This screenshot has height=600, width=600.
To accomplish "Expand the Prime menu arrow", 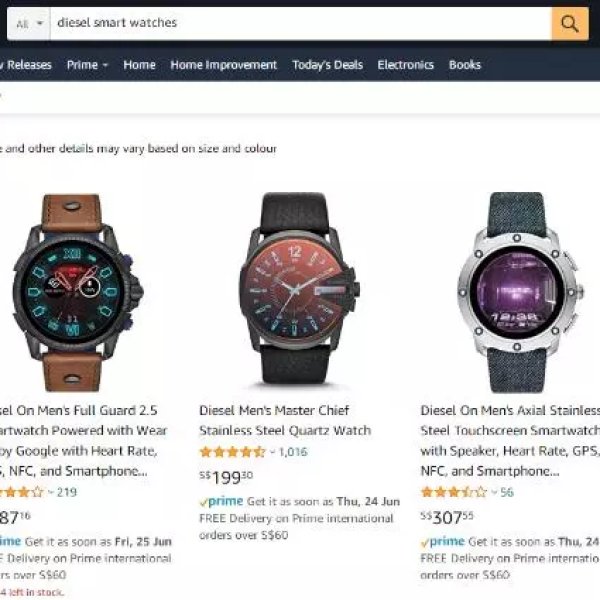I will point(105,65).
